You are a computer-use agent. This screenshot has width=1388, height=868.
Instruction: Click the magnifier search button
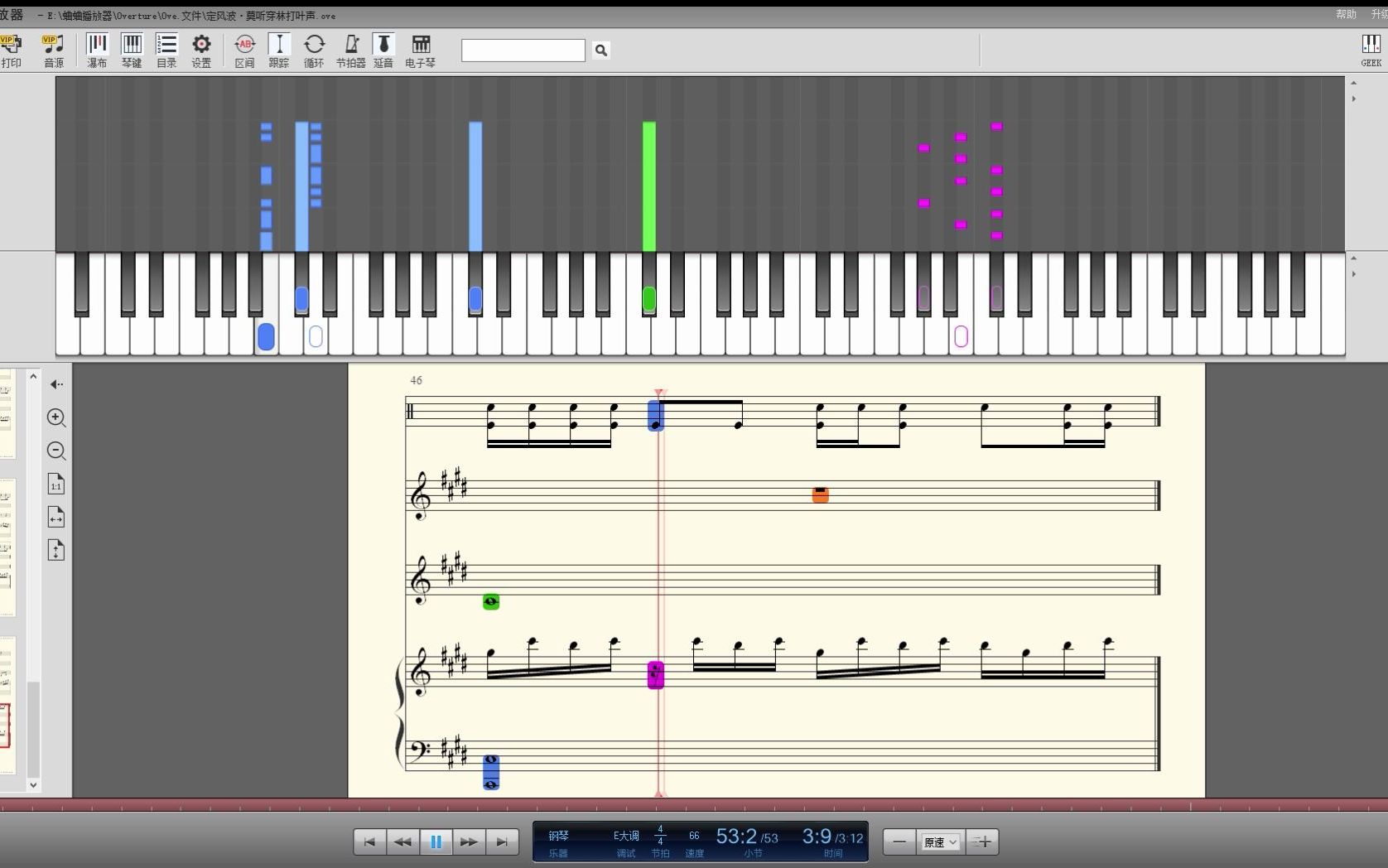601,51
